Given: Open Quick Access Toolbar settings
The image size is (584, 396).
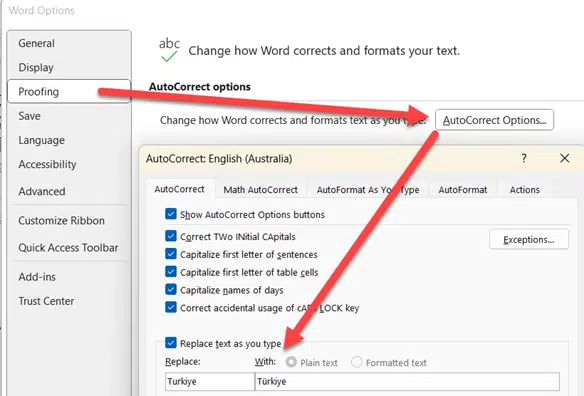Looking at the screenshot, I should tap(68, 248).
